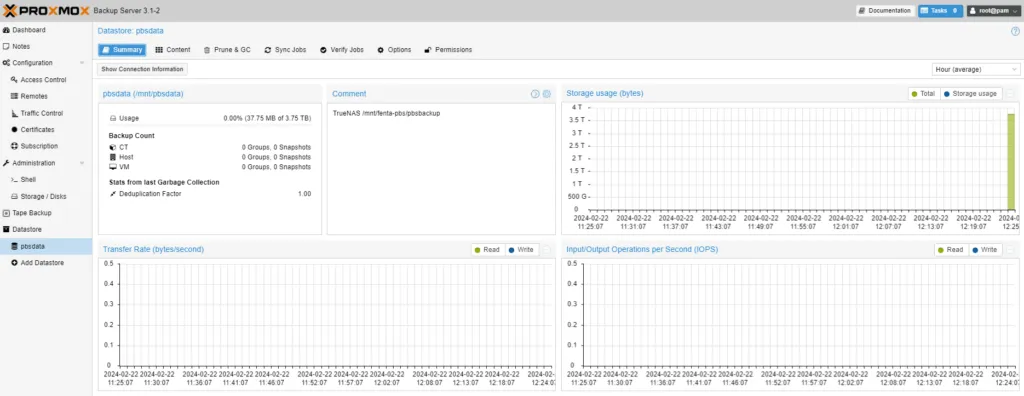Toggle Write series in Transfer Rate legend
This screenshot has width=1024, height=396.
[x=522, y=250]
